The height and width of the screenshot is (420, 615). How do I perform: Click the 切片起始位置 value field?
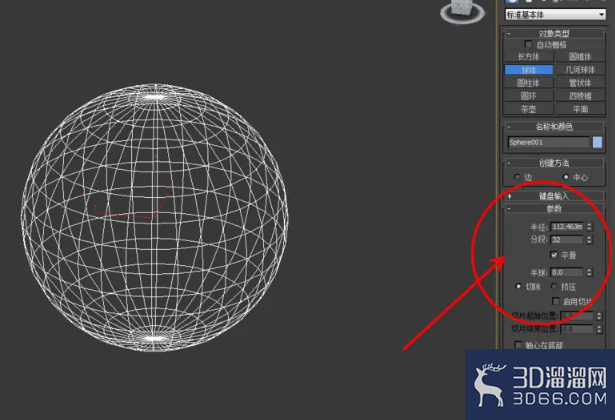point(577,316)
